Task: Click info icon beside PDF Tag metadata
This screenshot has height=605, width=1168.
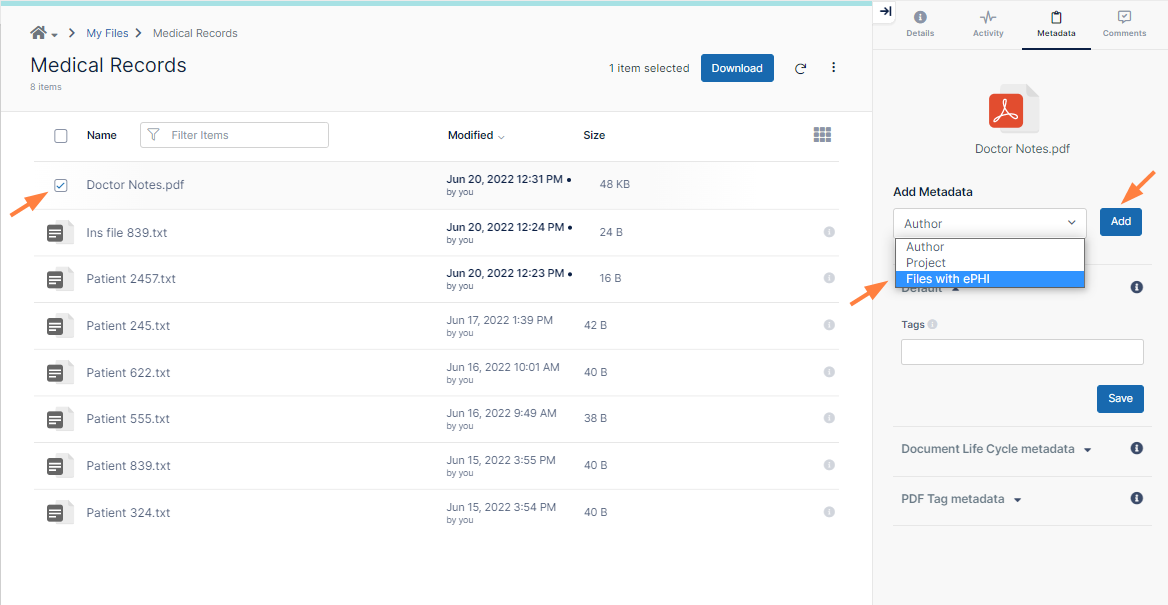Action: pyautogui.click(x=1136, y=498)
